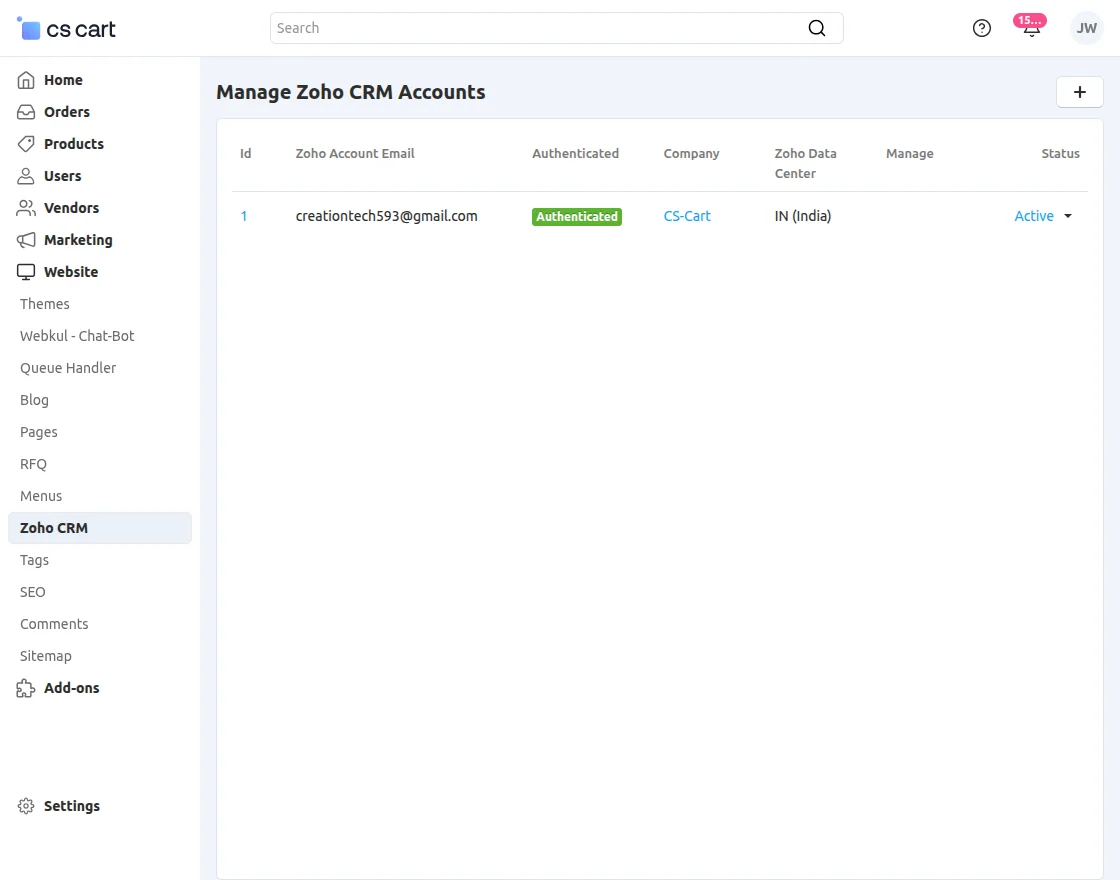
Task: Open the notification bell with unread count
Action: click(x=1030, y=28)
